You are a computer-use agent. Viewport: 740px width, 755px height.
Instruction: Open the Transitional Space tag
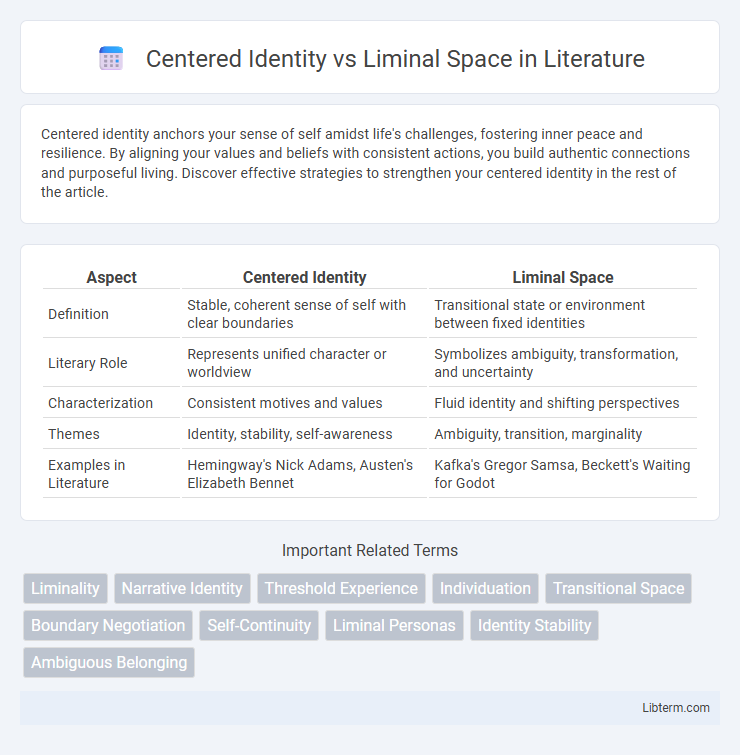click(x=619, y=588)
